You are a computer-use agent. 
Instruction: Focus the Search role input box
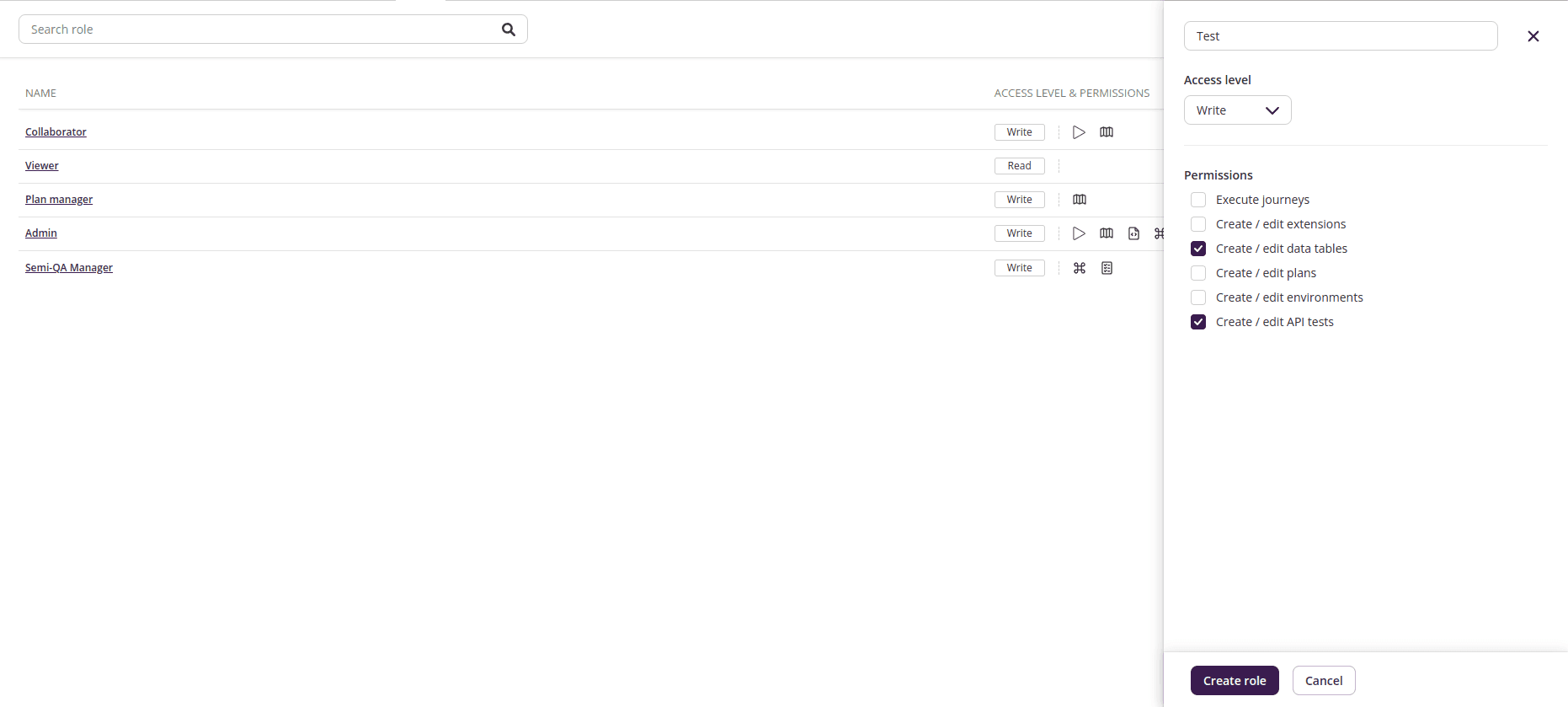tap(261, 29)
